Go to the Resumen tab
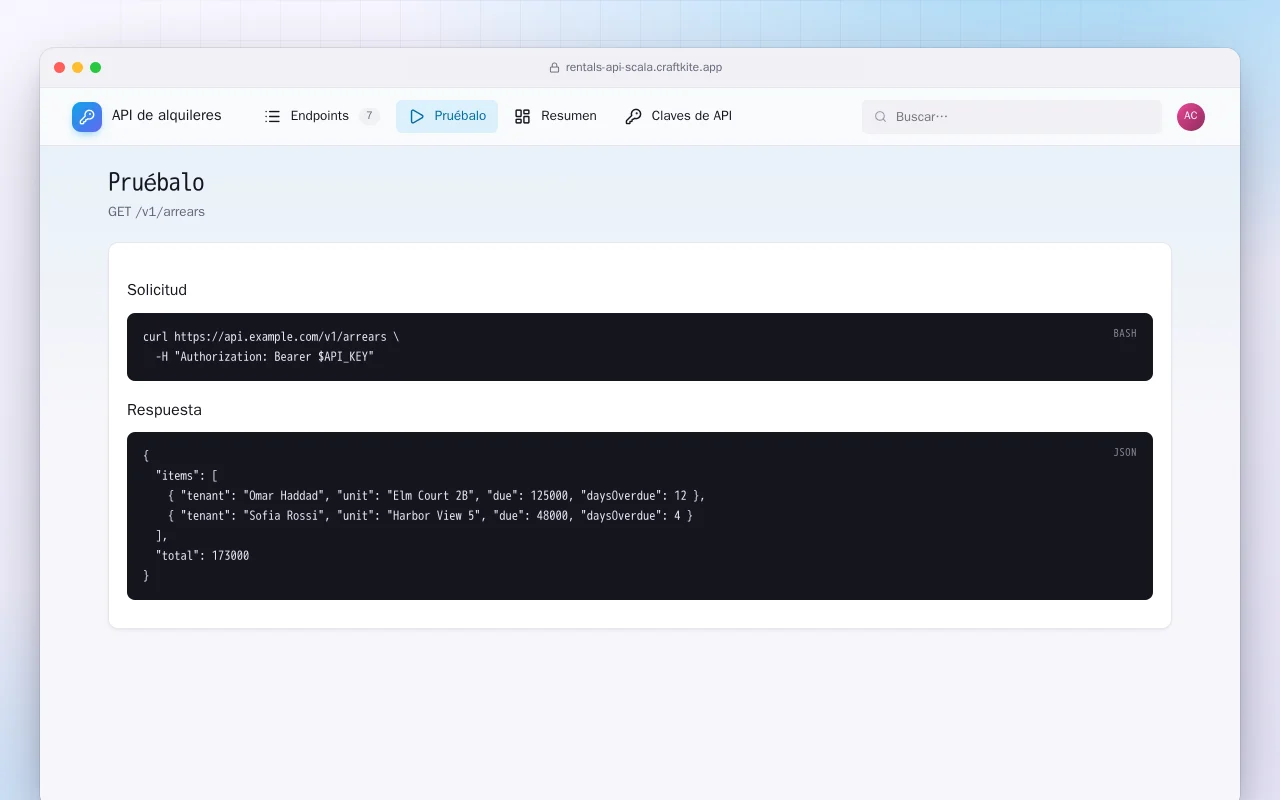Image resolution: width=1280 pixels, height=800 pixels. 555,116
